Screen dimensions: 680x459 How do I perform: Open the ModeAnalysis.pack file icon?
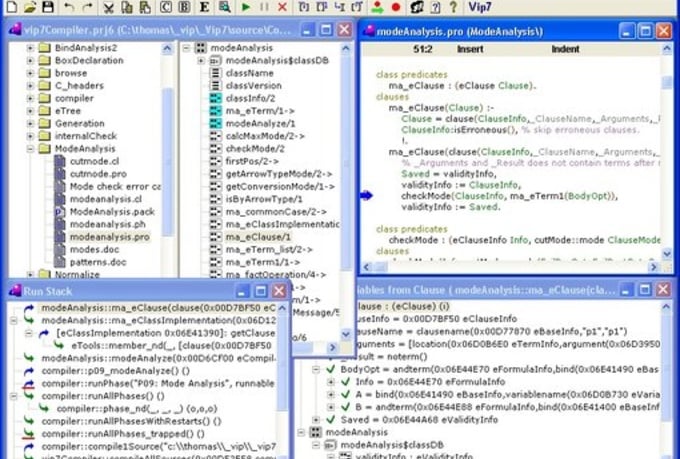pos(58,212)
